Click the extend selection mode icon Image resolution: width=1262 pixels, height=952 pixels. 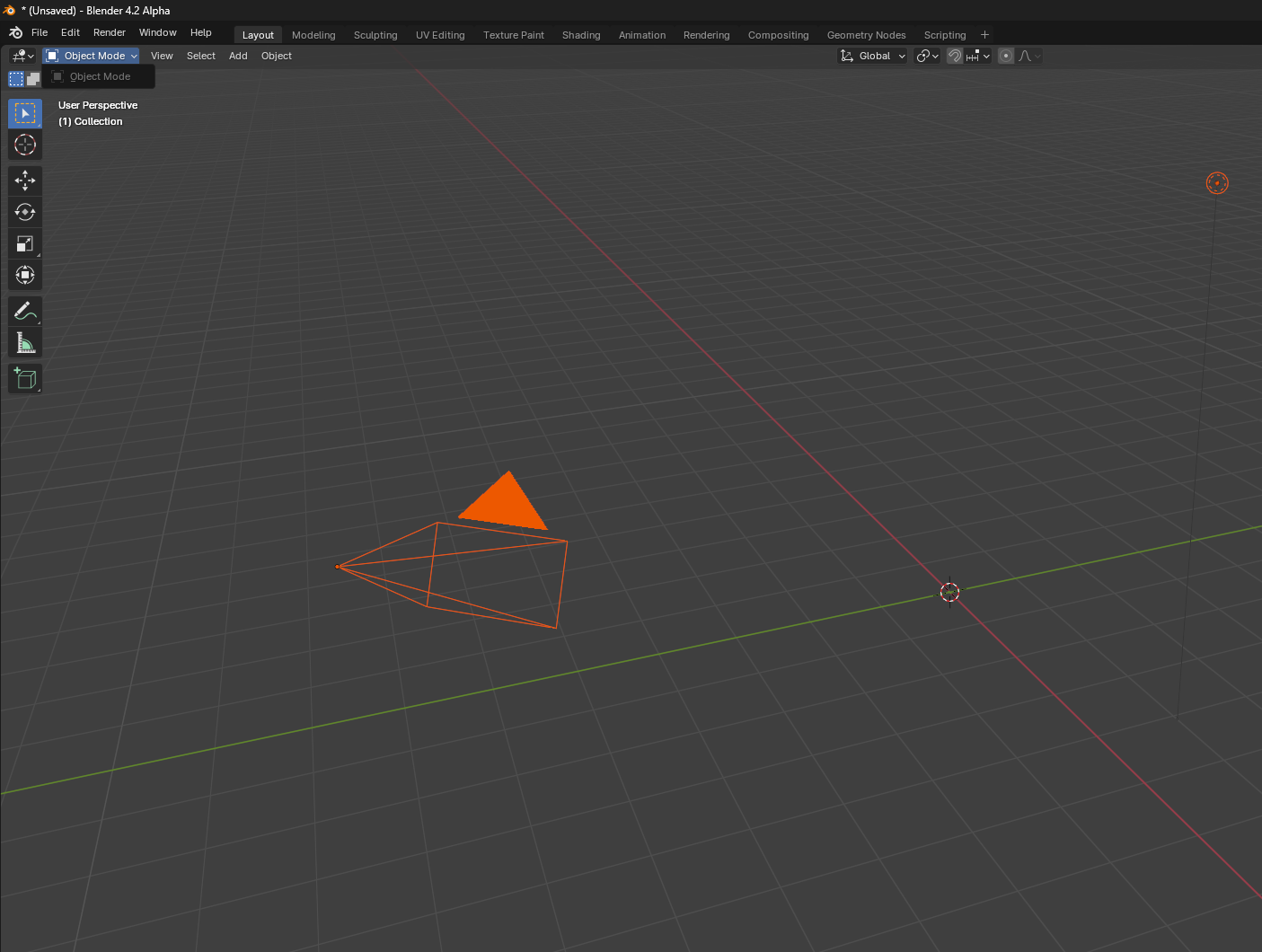click(33, 79)
